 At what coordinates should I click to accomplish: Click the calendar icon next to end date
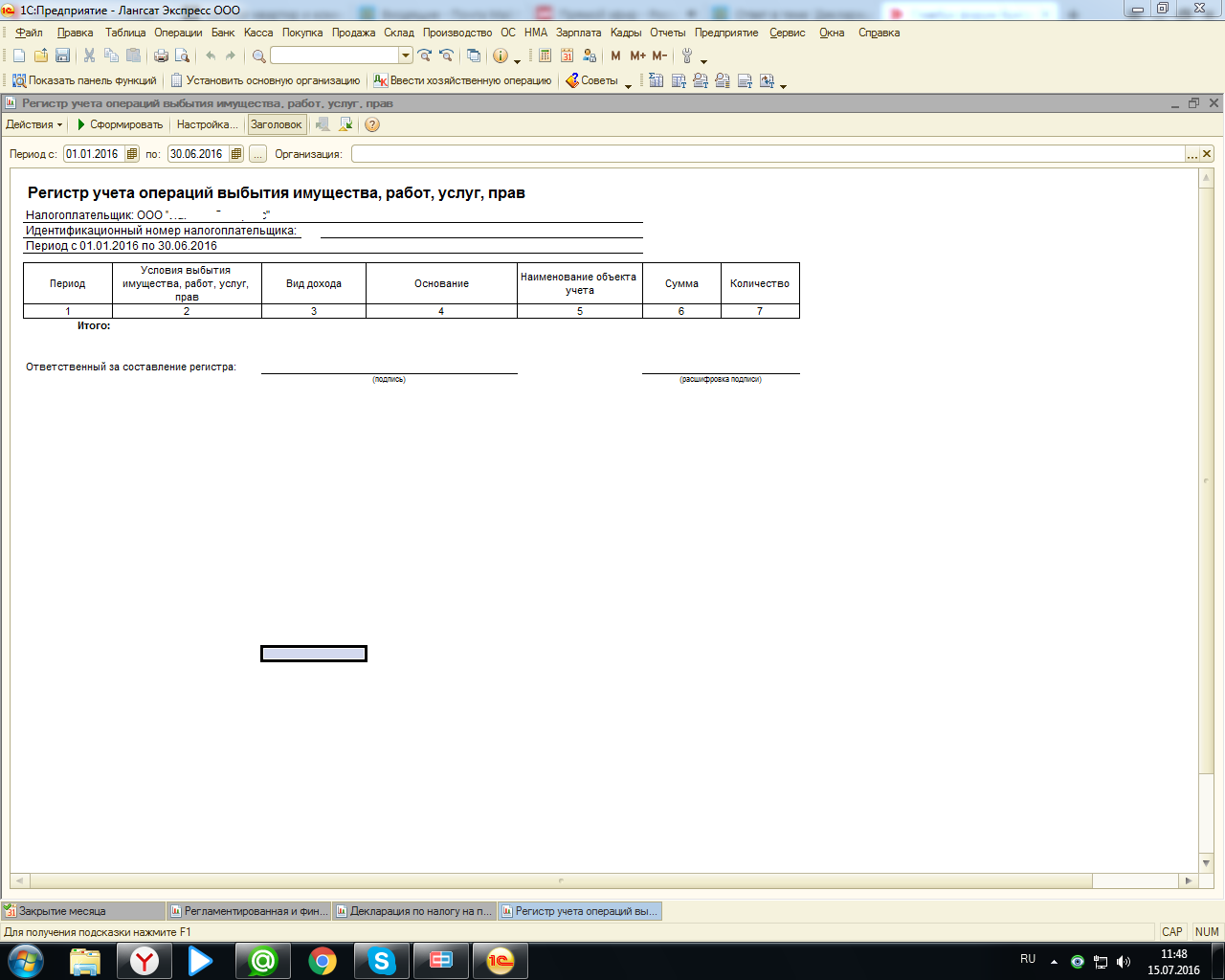tap(236, 153)
